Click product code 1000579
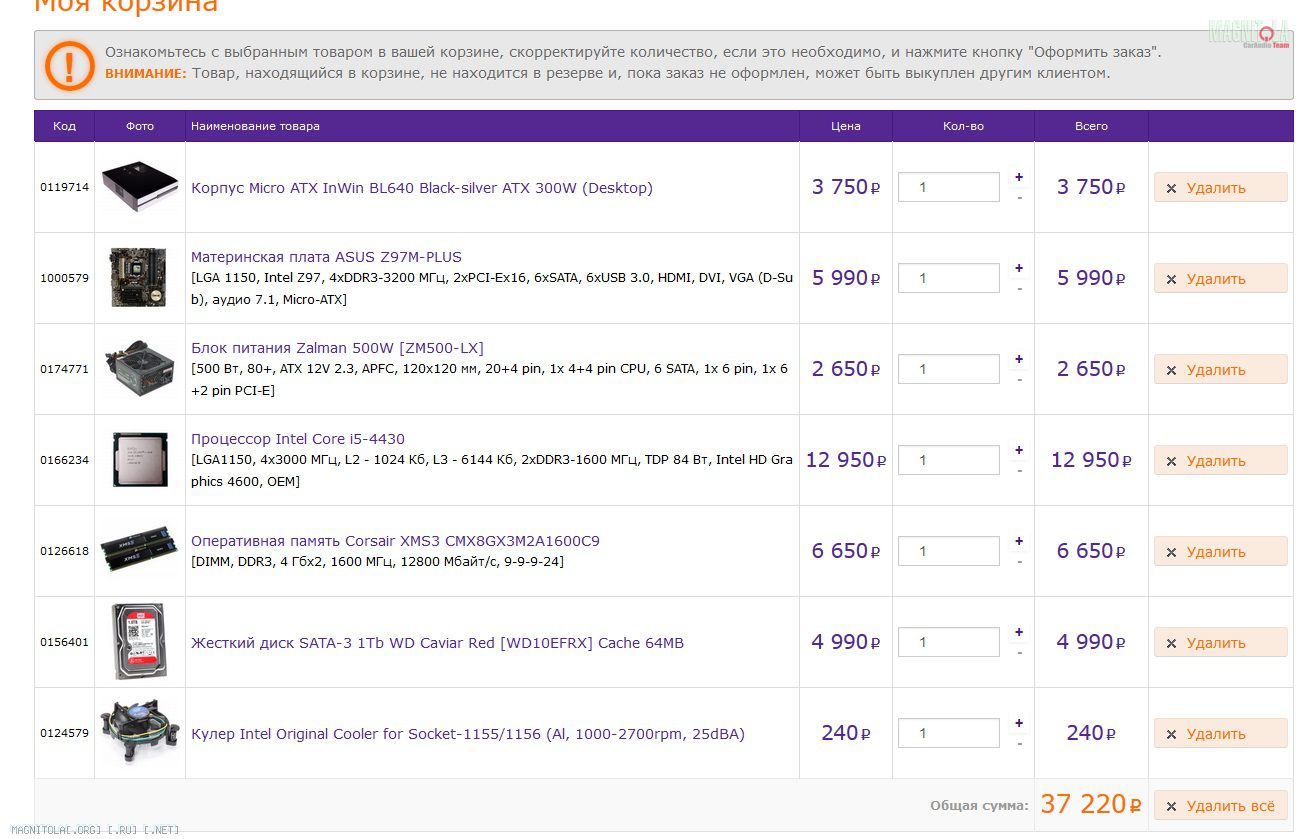This screenshot has height=839, width=1309. (64, 278)
